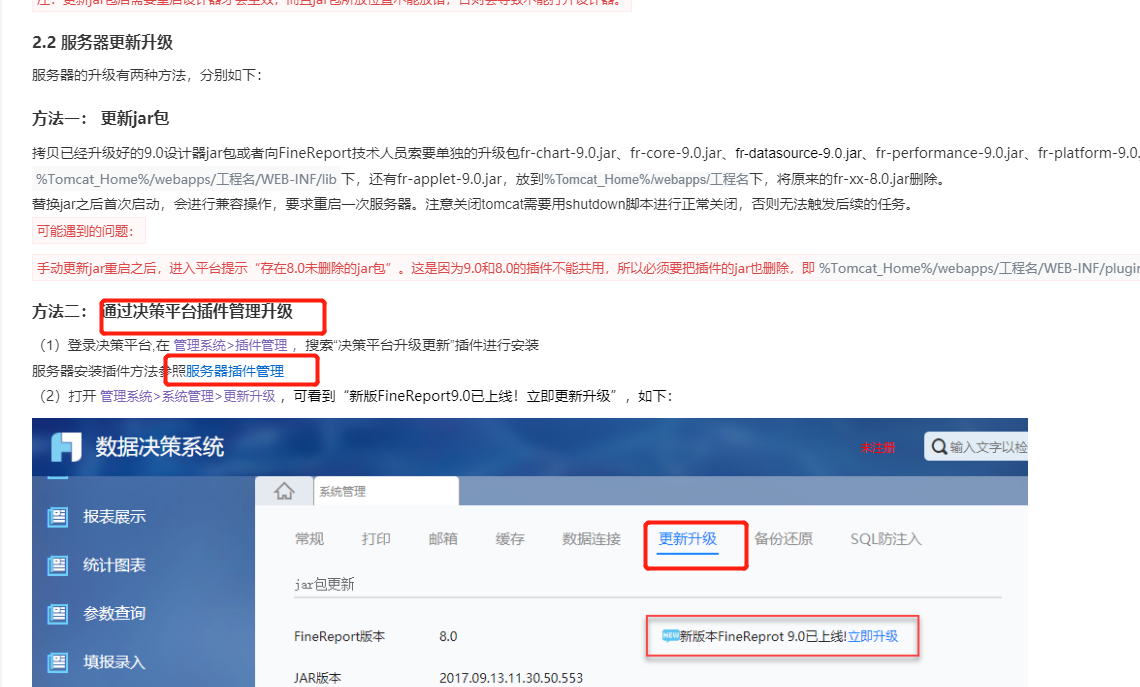The height and width of the screenshot is (687, 1140).
Task: Select the 系统管理 page tab
Action: pyautogui.click(x=386, y=491)
